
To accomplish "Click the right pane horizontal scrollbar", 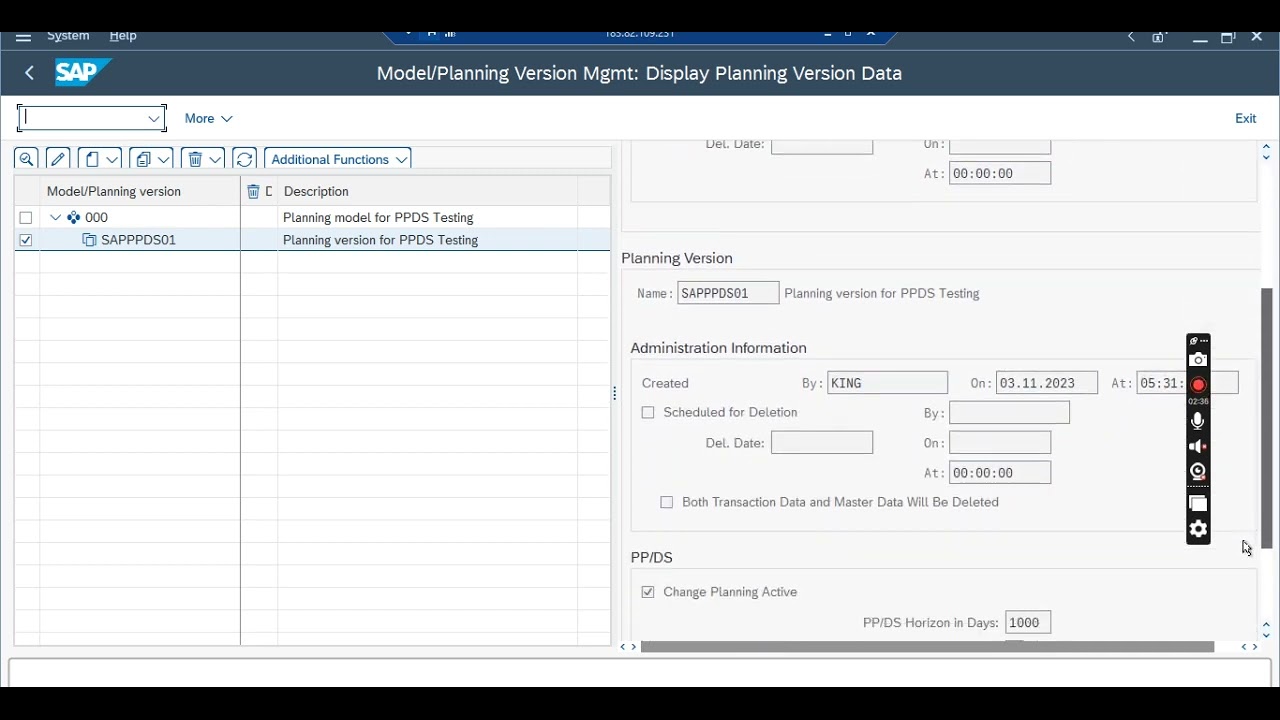I will (x=927, y=647).
